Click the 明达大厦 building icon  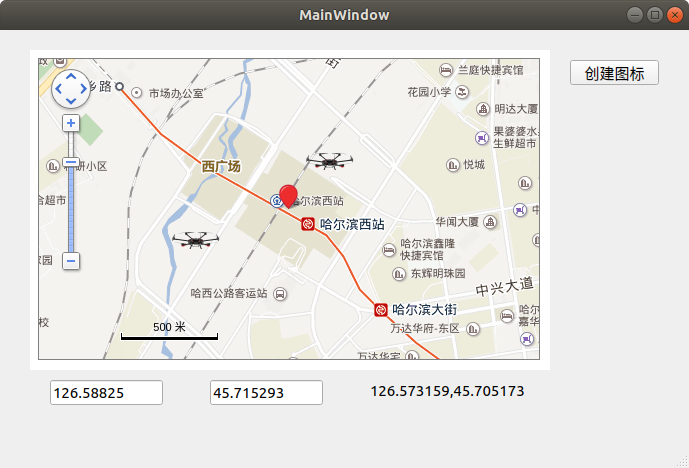coord(483,109)
